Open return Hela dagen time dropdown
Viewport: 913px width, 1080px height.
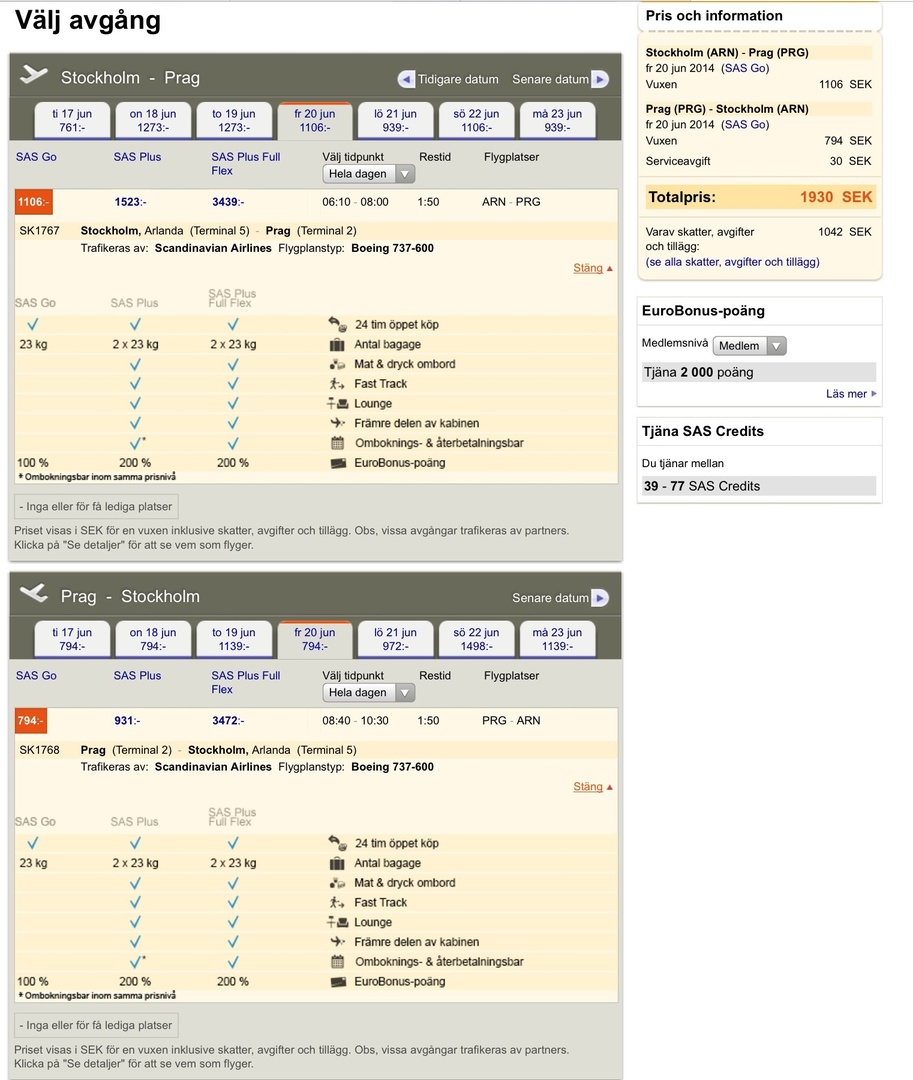click(368, 693)
